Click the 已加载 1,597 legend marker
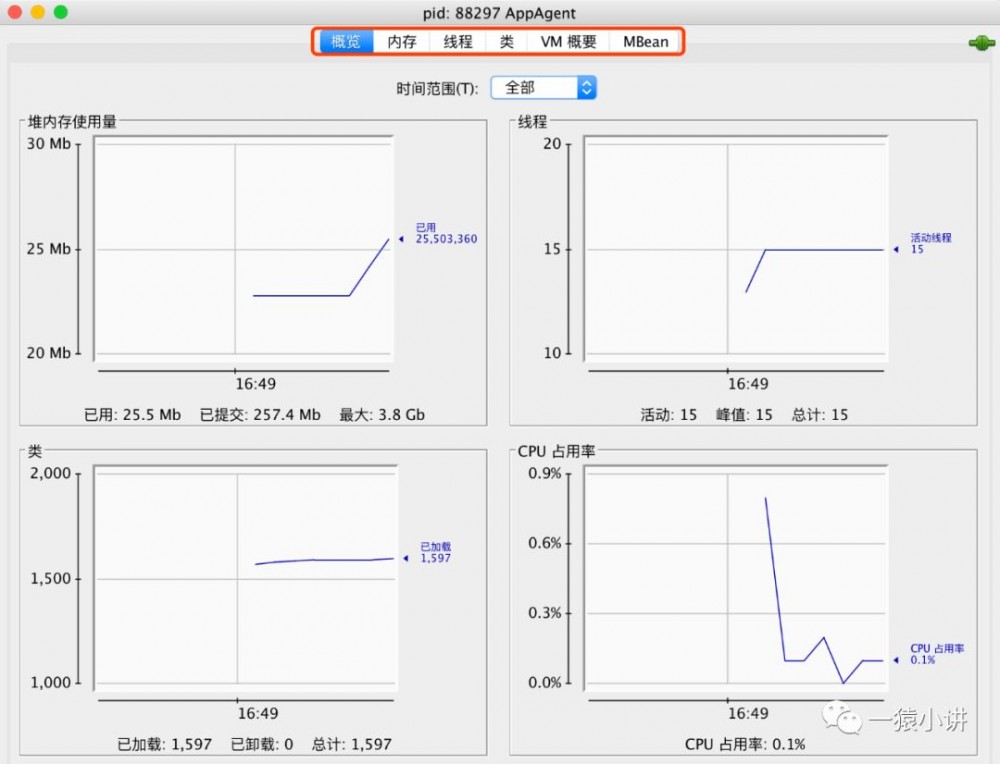 click(x=435, y=553)
